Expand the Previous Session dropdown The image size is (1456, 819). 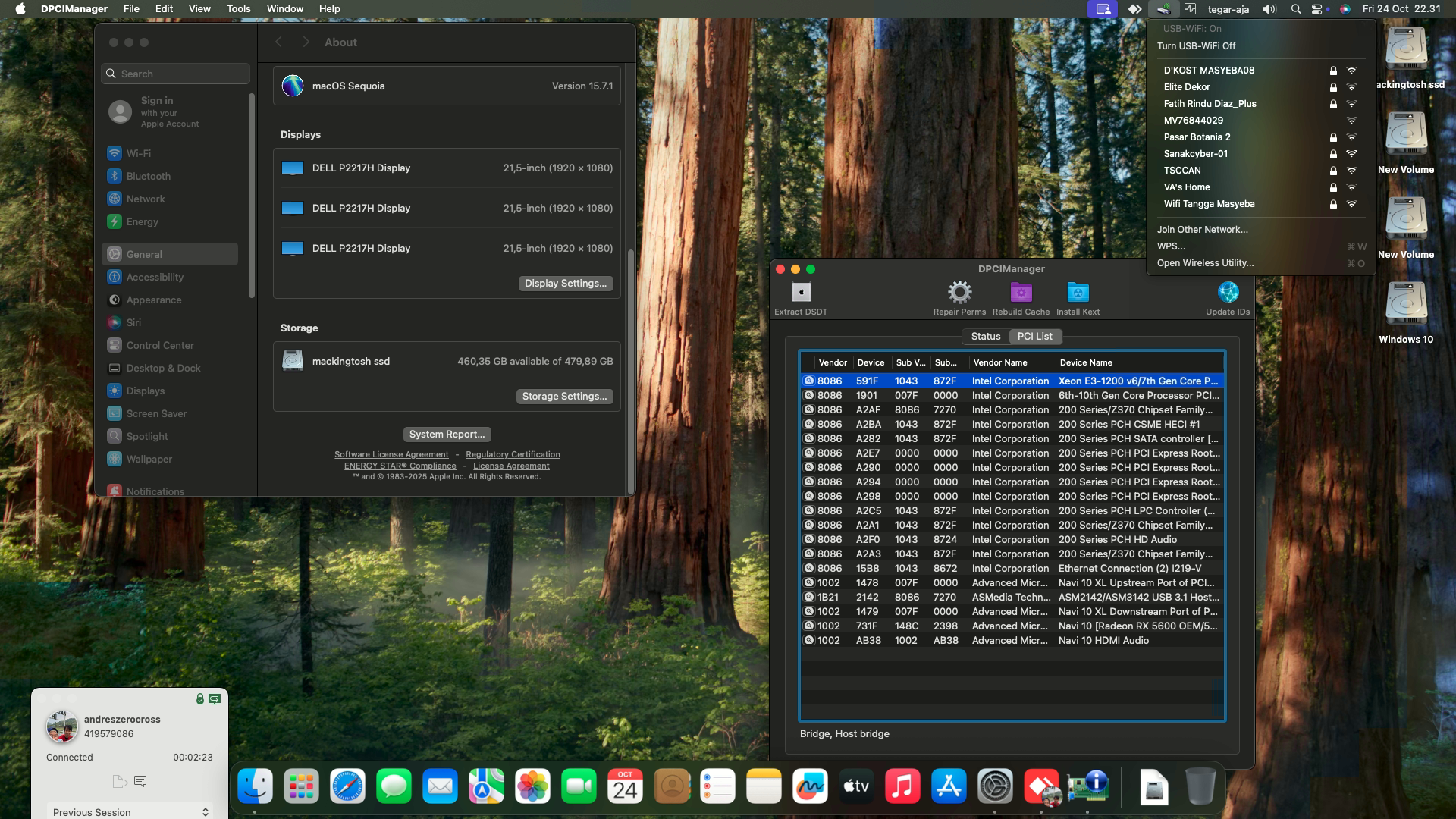(x=130, y=811)
